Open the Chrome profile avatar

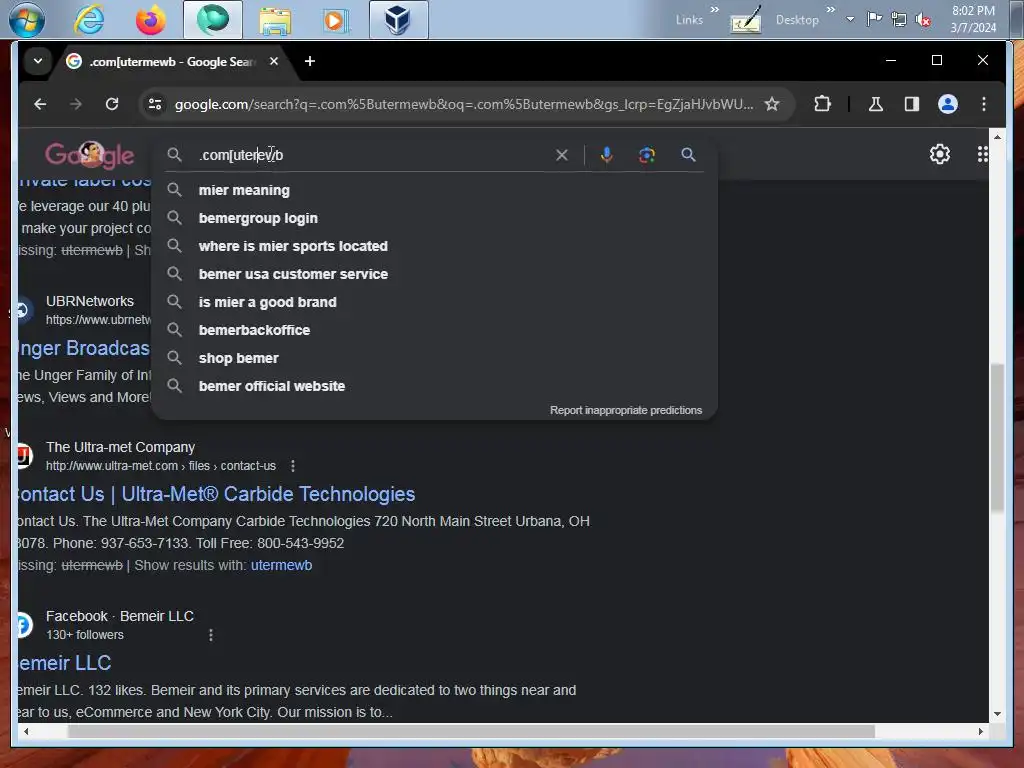pyautogui.click(x=948, y=104)
